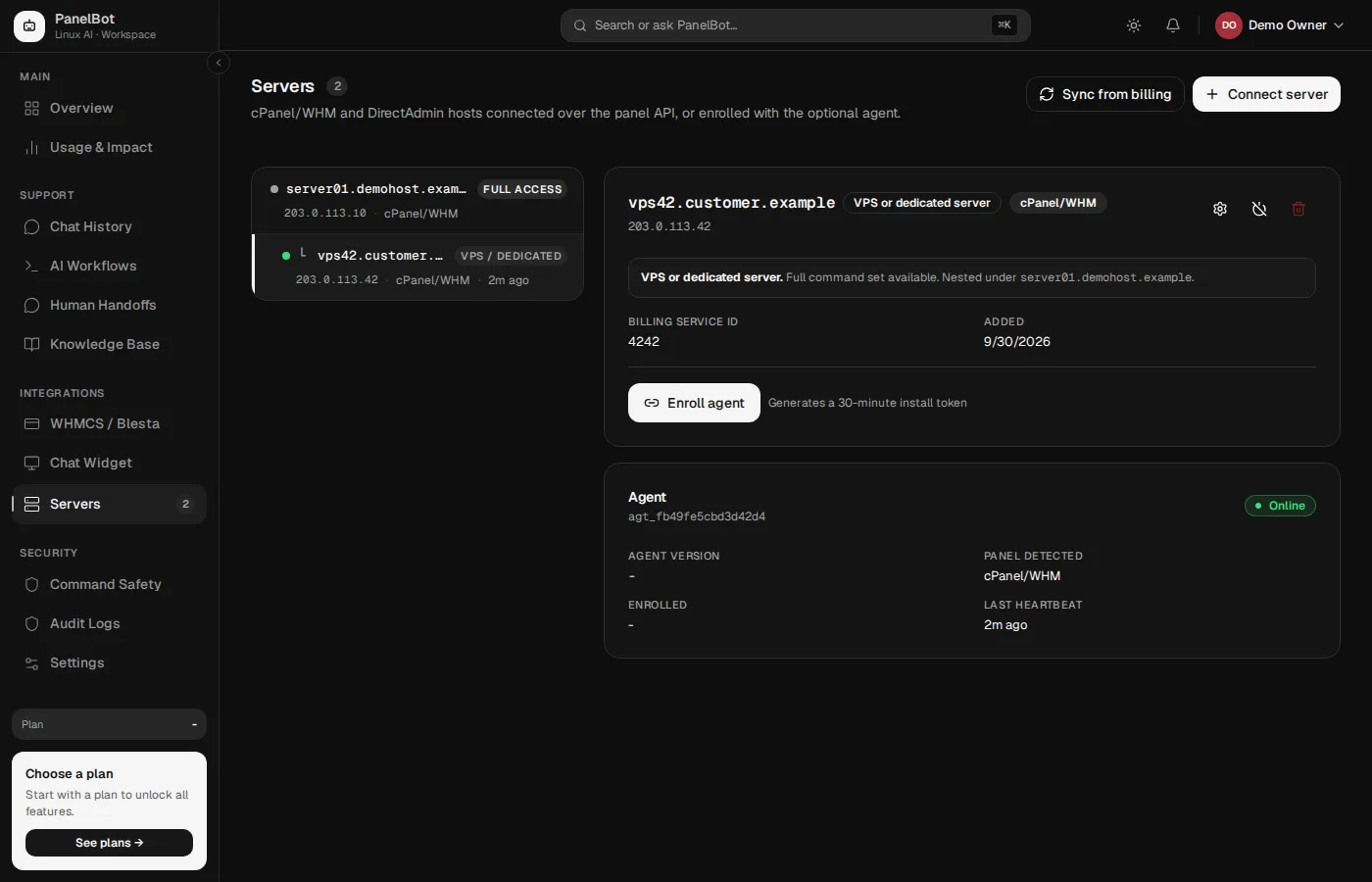Screen dimensions: 1372x882
Task: Select vps42.customer.example in the server list
Action: tap(417, 268)
